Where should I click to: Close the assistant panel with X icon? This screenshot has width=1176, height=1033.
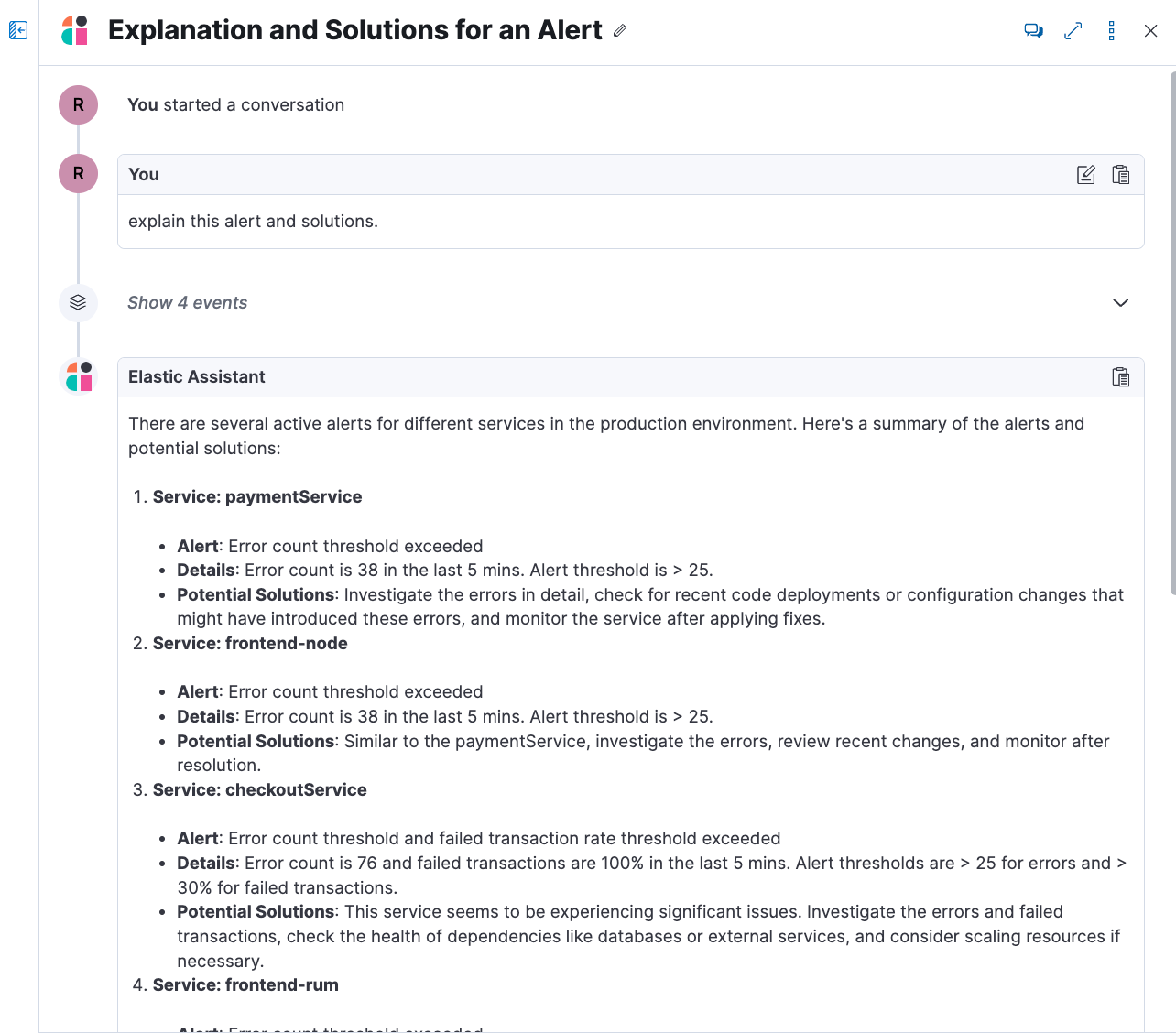tap(1150, 31)
